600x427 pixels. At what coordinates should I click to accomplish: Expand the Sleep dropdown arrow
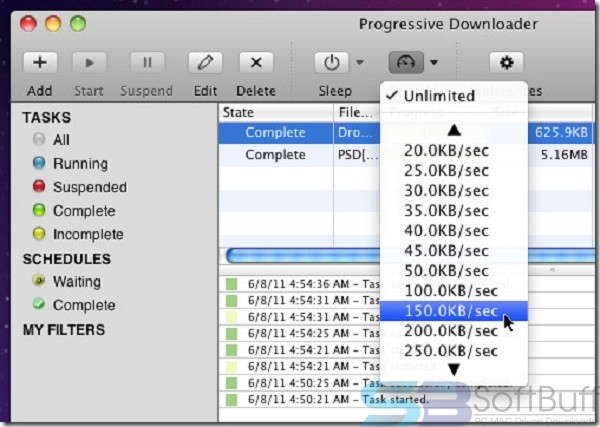coord(360,62)
